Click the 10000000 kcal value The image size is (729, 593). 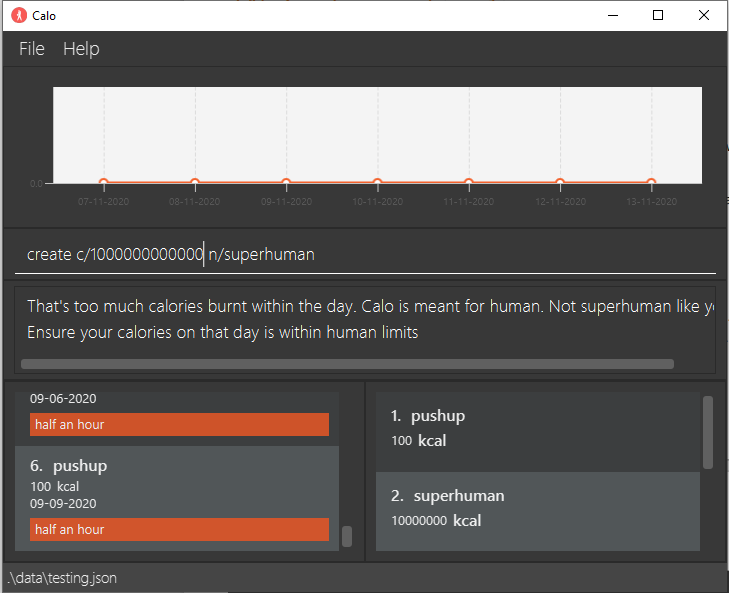coord(436,520)
